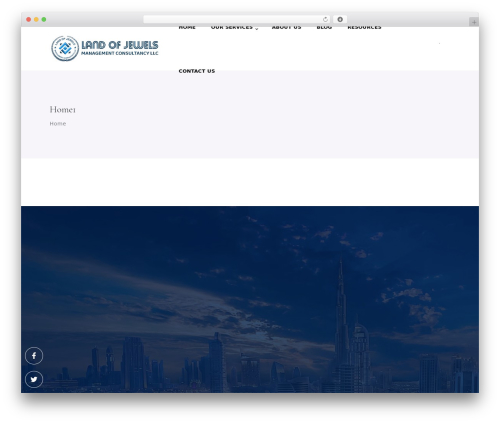Image resolution: width=500 pixels, height=423 pixels.
Task: Open the Facebook social icon
Action: click(x=34, y=356)
